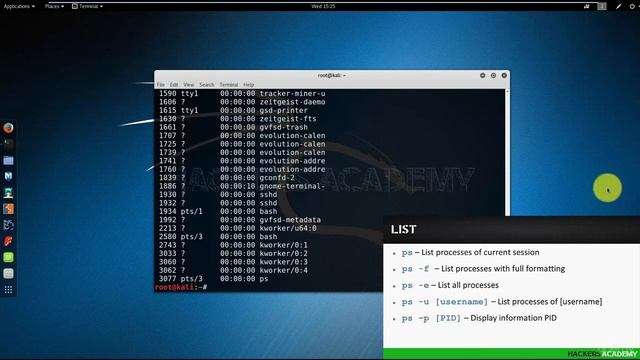This screenshot has height=360, width=640.
Task: Launch Metasploit M icon in dock
Action: 8,176
